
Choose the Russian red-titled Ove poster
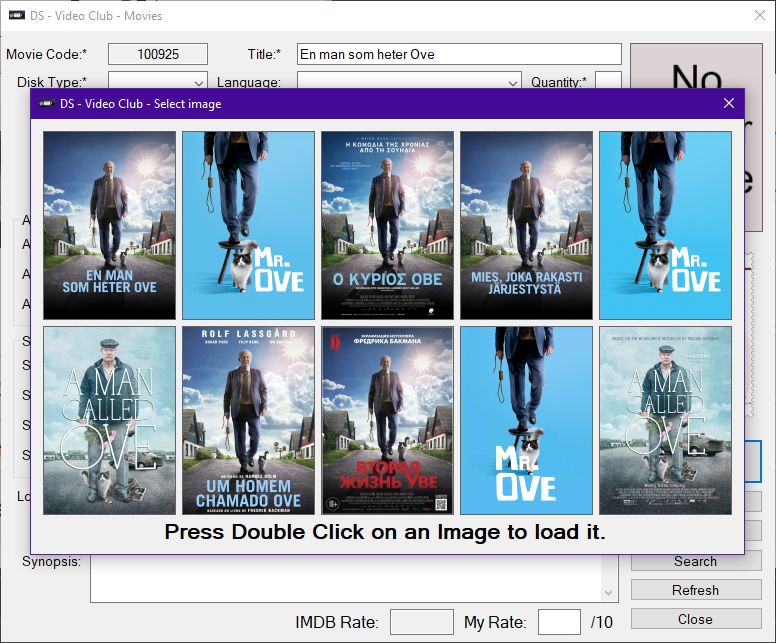pos(388,420)
